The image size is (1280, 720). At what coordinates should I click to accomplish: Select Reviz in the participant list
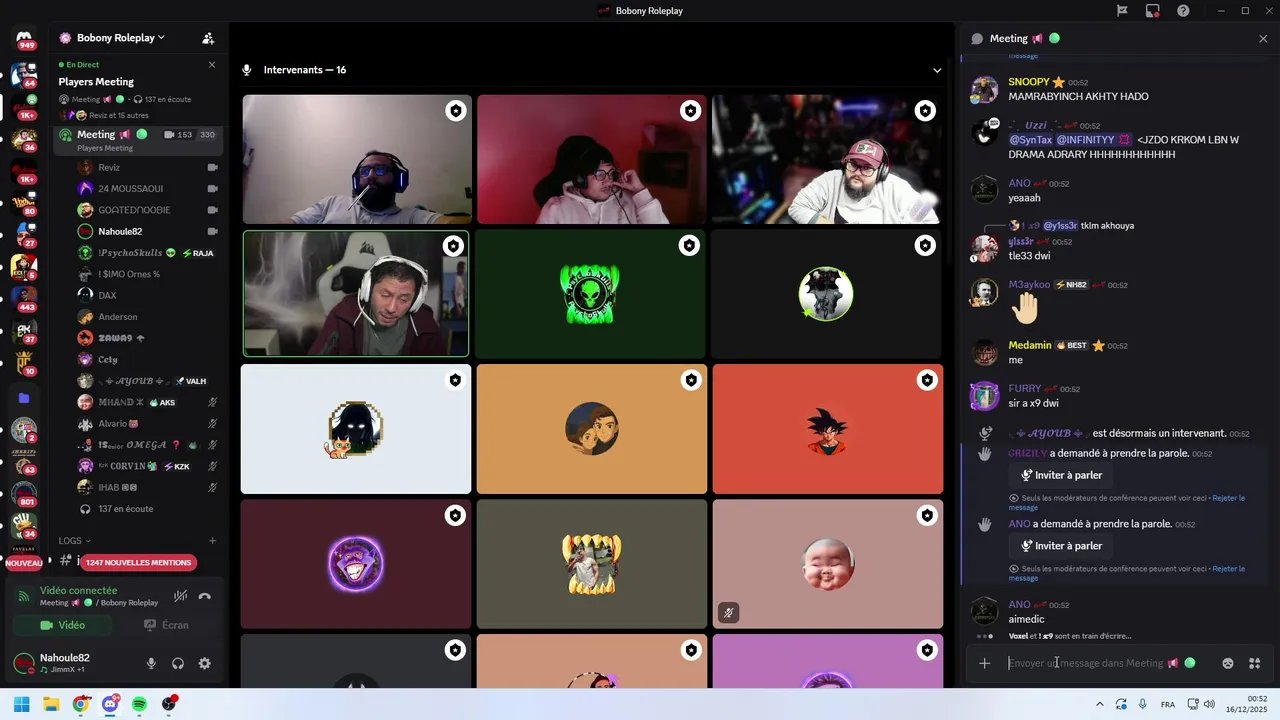[148, 167]
